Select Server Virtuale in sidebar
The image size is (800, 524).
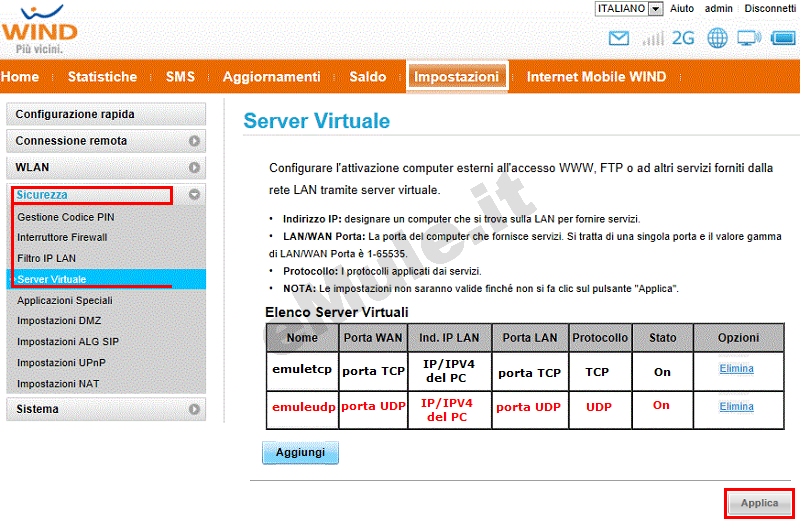(106, 279)
